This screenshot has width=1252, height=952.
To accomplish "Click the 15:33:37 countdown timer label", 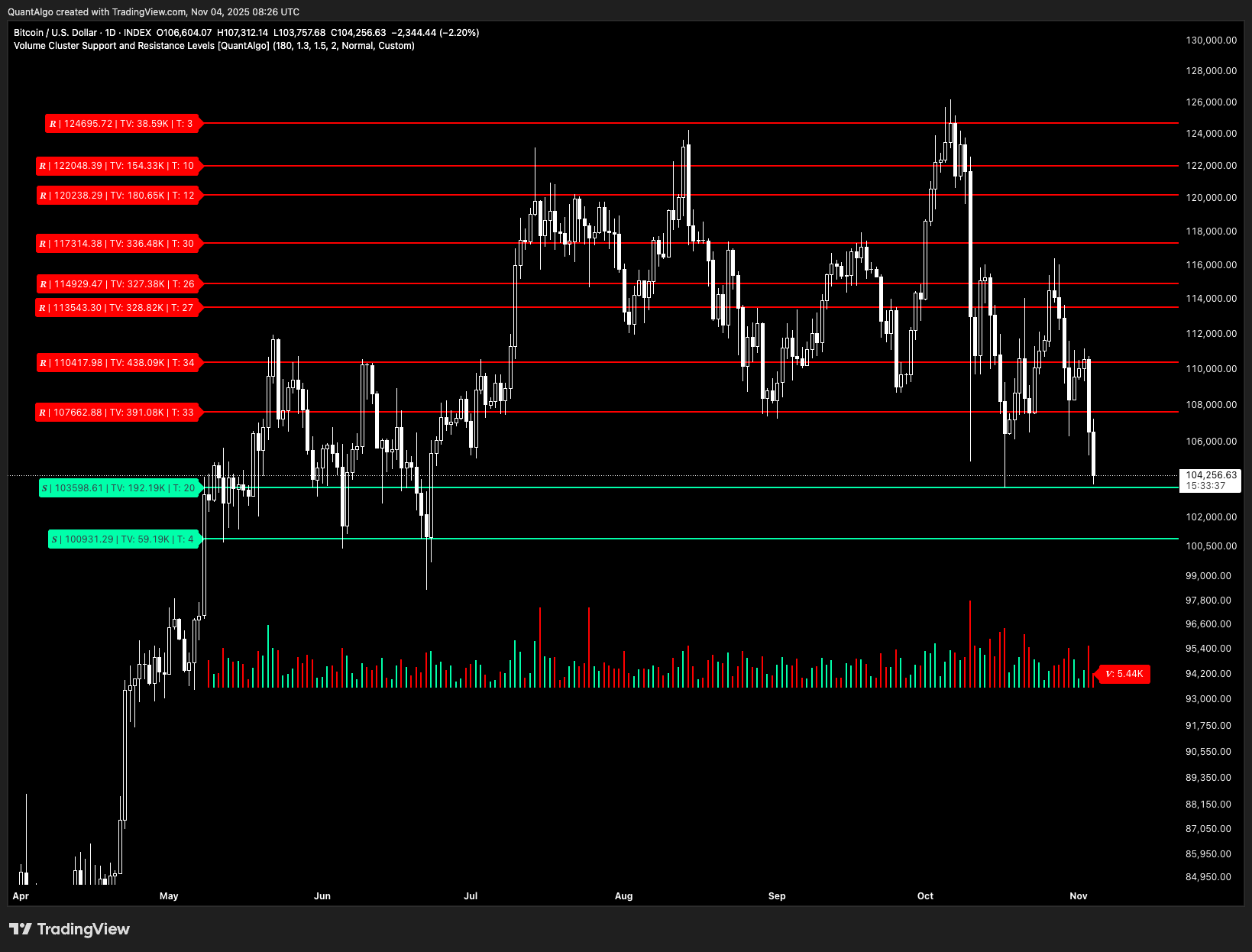I will pyautogui.click(x=1205, y=486).
